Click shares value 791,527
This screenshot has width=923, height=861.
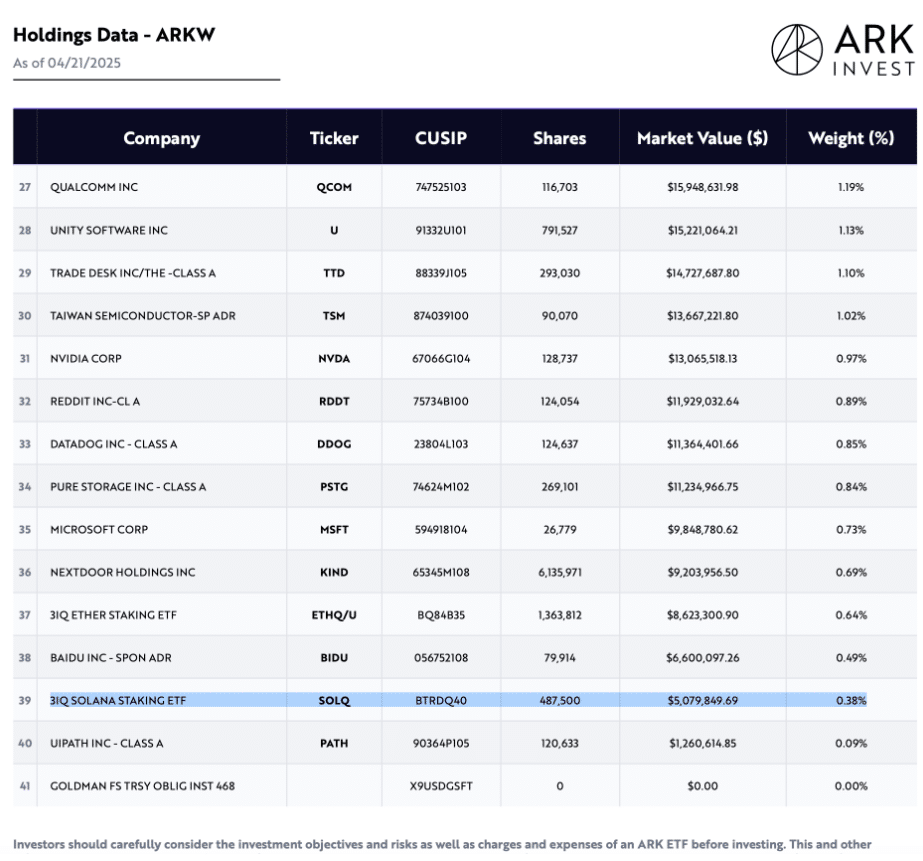559,230
